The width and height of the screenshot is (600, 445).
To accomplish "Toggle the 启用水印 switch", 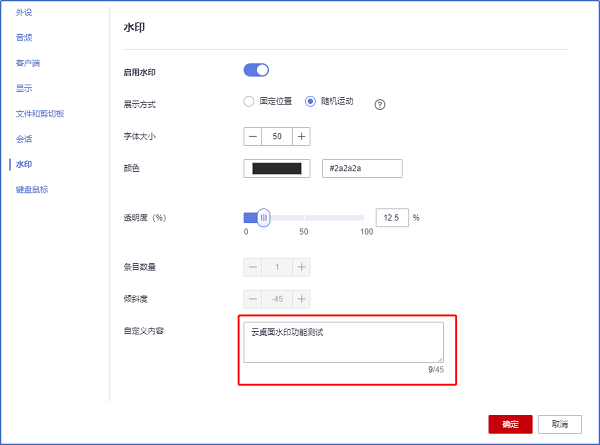I will click(256, 70).
